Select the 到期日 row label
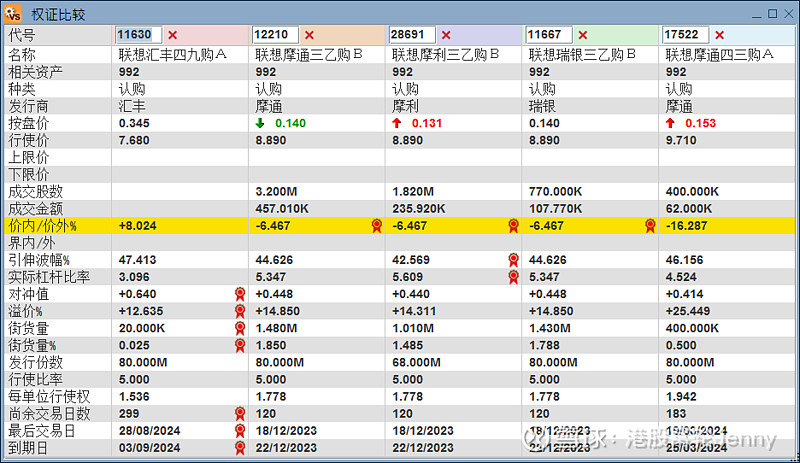The height and width of the screenshot is (463, 800). point(29,448)
